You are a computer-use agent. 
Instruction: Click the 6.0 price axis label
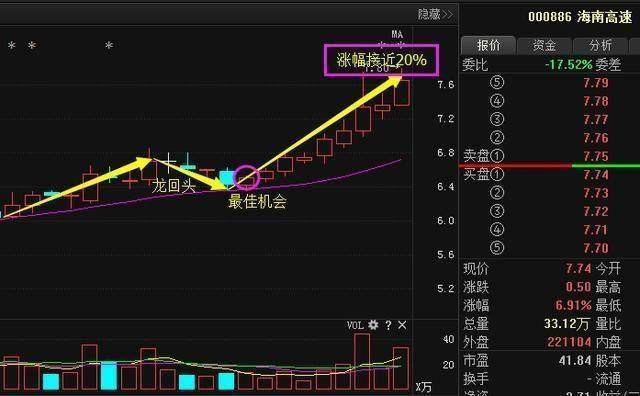click(445, 221)
